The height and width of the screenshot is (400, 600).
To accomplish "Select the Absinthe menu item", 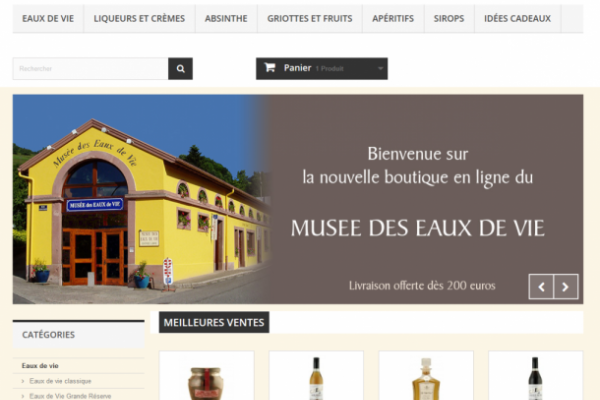I will [226, 18].
